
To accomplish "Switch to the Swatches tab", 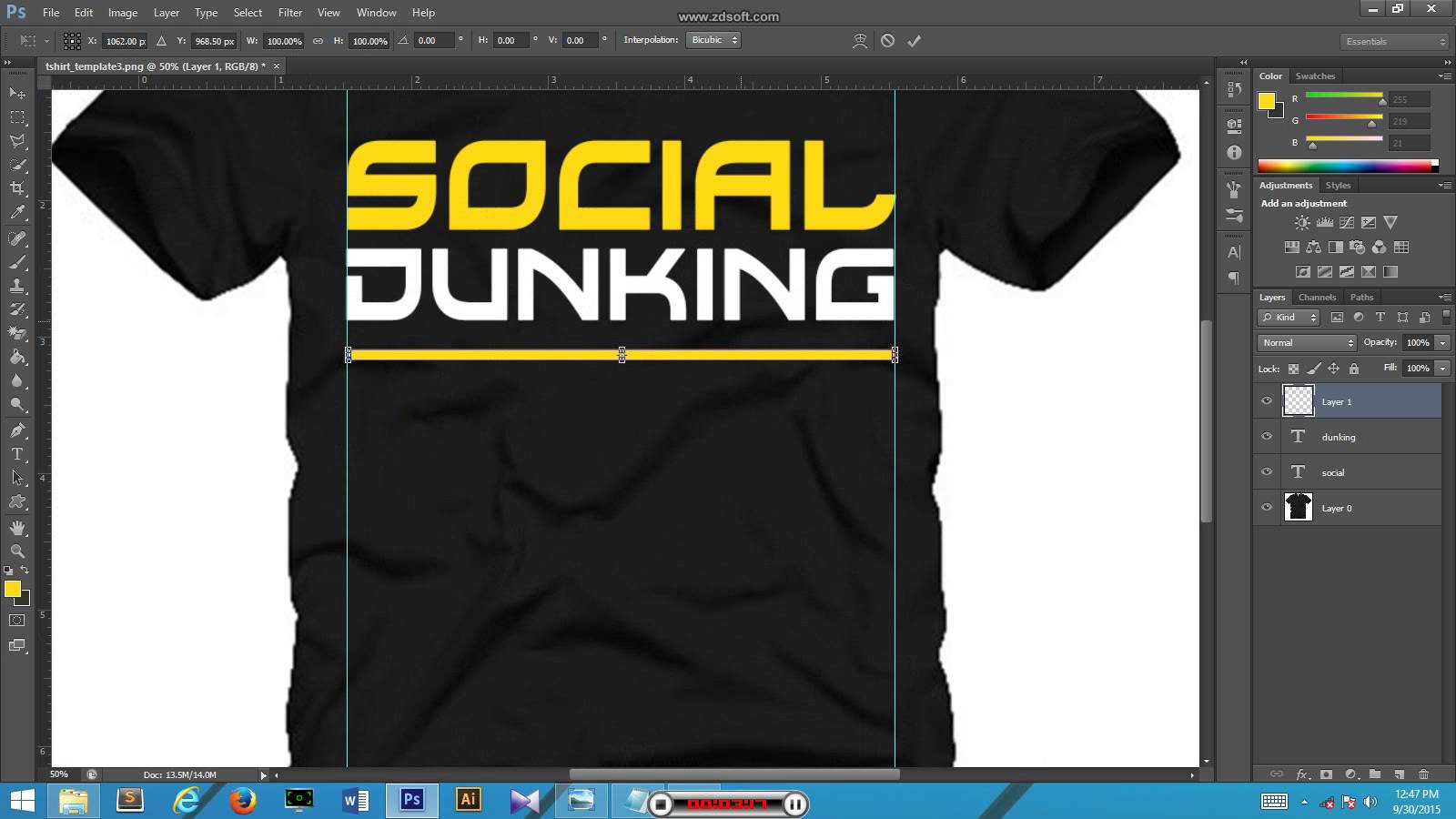I will [1315, 76].
